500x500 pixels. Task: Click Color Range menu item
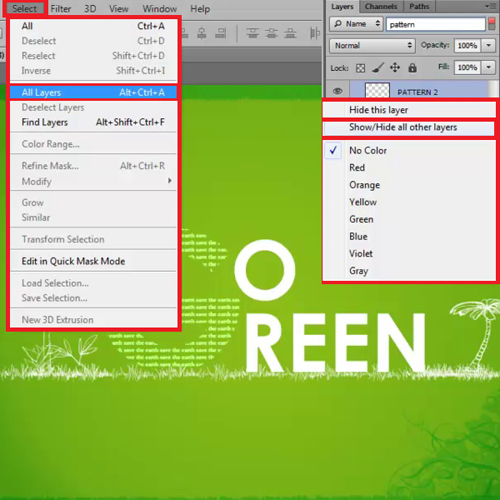(x=93, y=144)
